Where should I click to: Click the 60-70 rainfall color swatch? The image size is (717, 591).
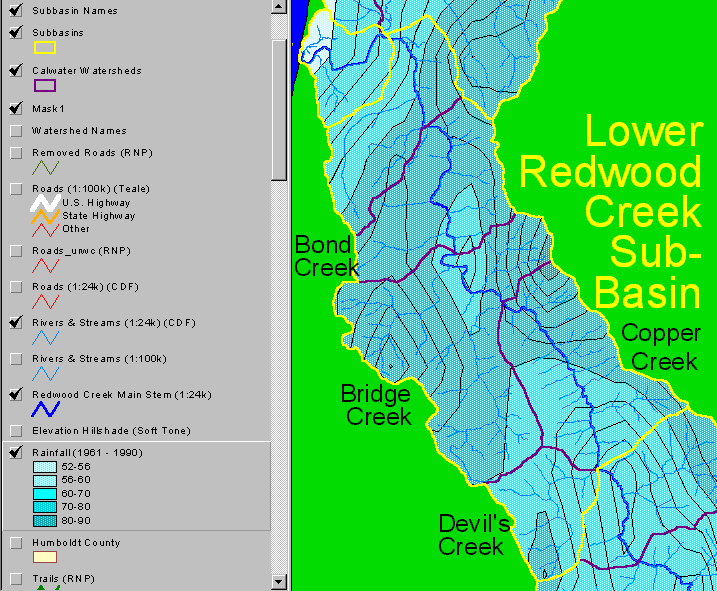(45, 494)
